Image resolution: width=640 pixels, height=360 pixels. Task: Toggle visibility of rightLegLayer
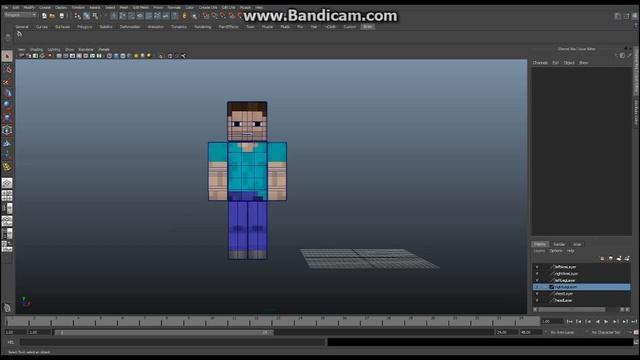coord(537,287)
